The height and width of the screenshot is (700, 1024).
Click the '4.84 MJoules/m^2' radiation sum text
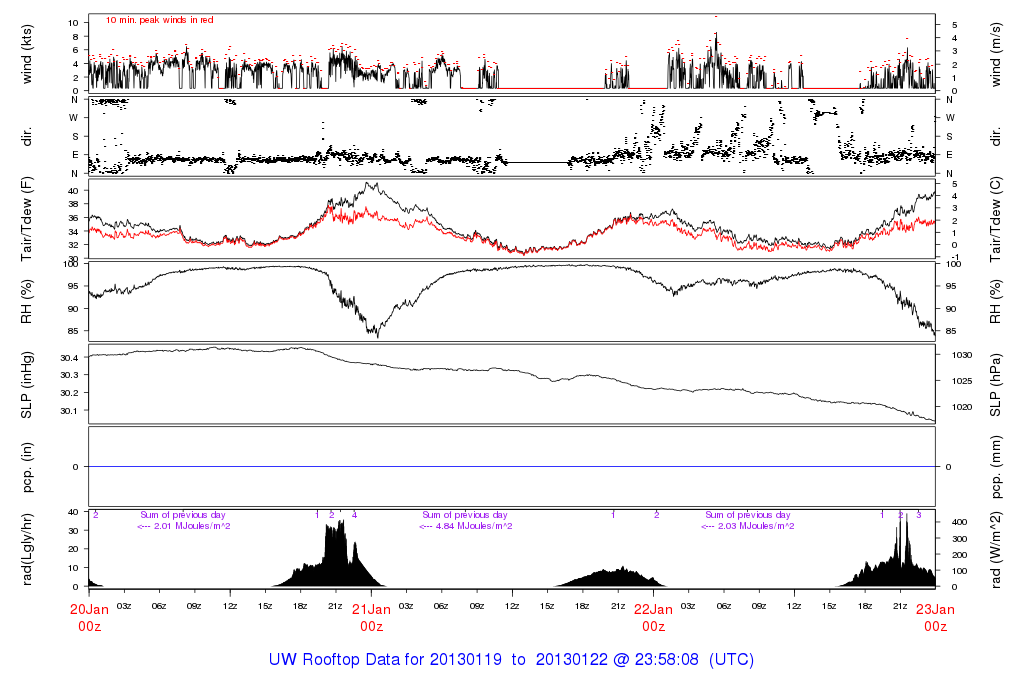(466, 526)
